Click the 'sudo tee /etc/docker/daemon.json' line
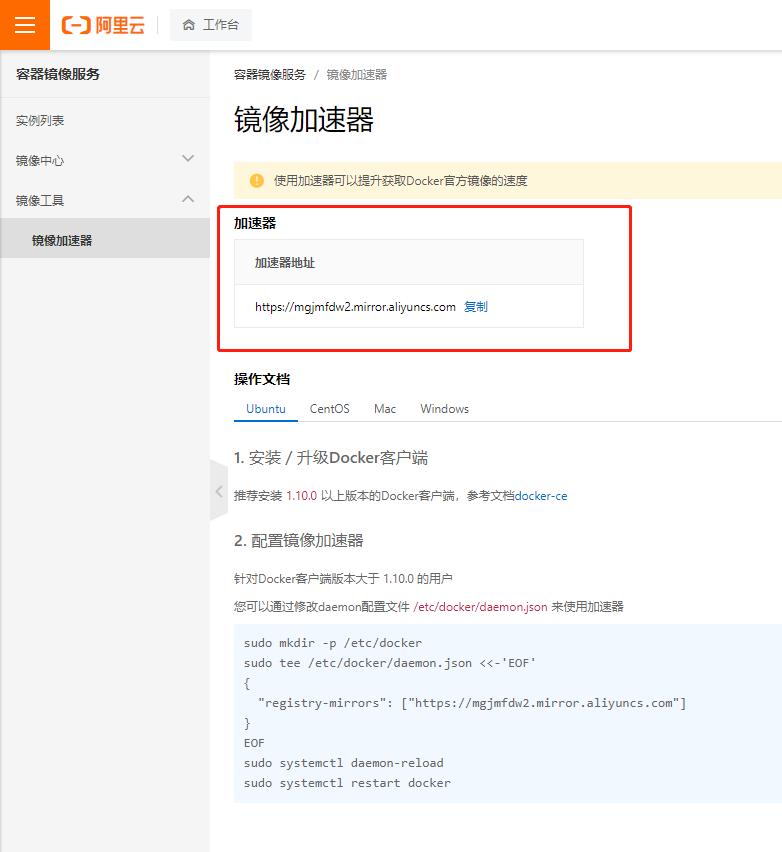 coord(390,663)
